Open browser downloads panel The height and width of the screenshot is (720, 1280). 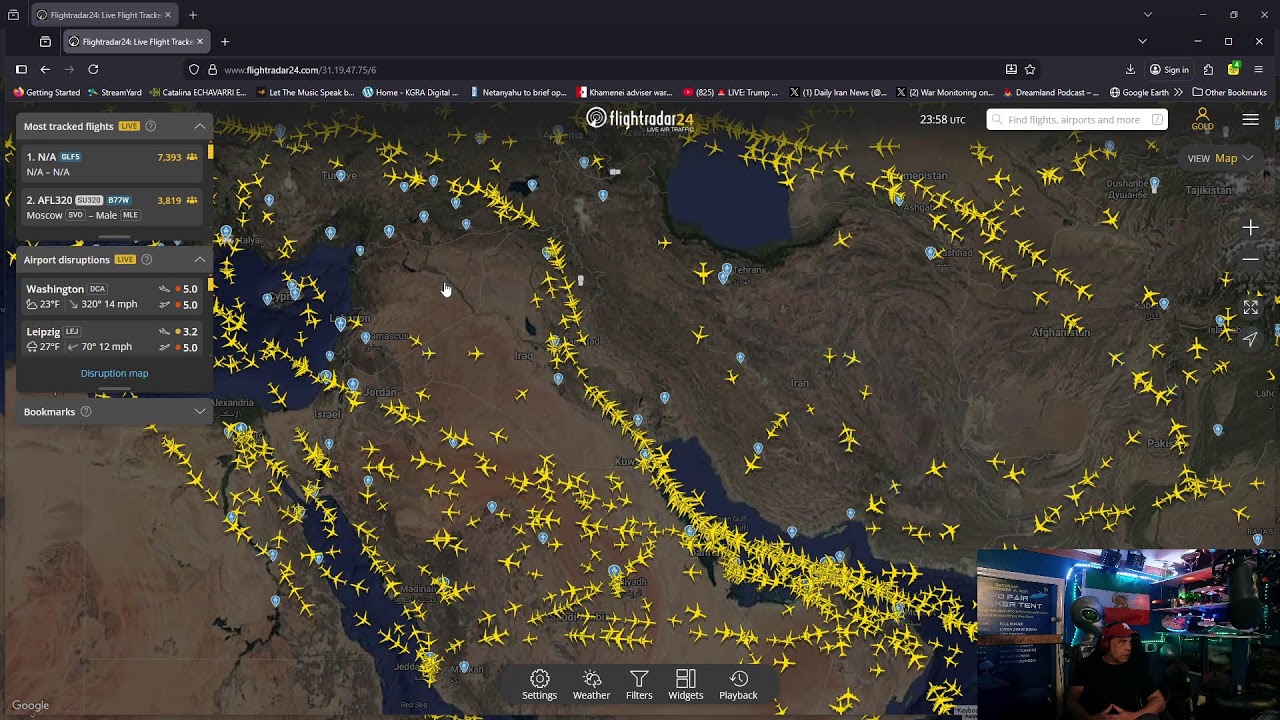[1130, 69]
